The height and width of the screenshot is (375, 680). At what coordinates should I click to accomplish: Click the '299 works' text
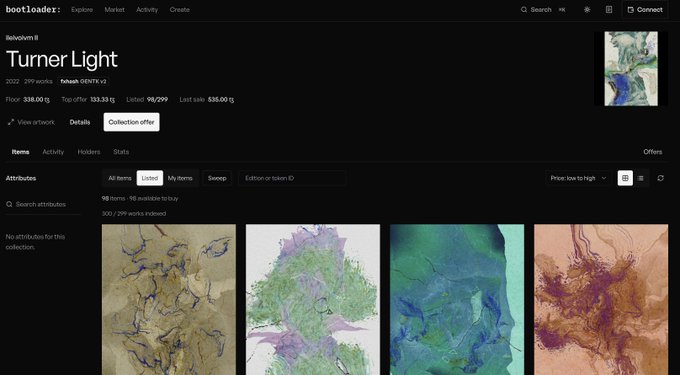[38, 81]
